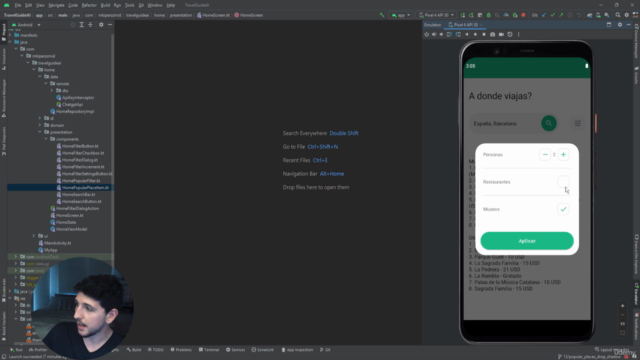Viewport: 640px width, 360px height.
Task: Click the red Stop button in toolbar
Action: pos(523,15)
